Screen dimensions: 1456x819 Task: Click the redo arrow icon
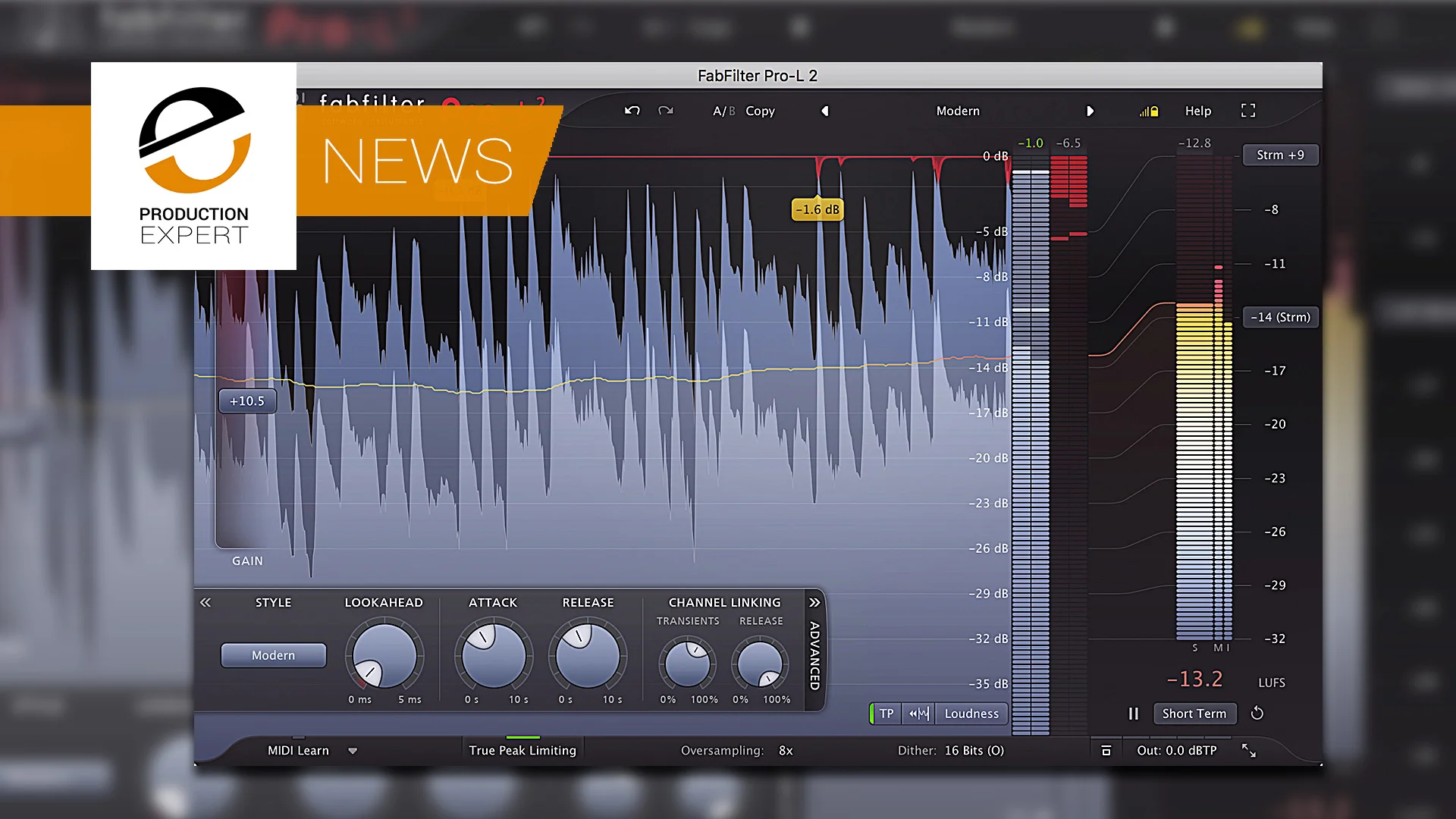pos(667,111)
